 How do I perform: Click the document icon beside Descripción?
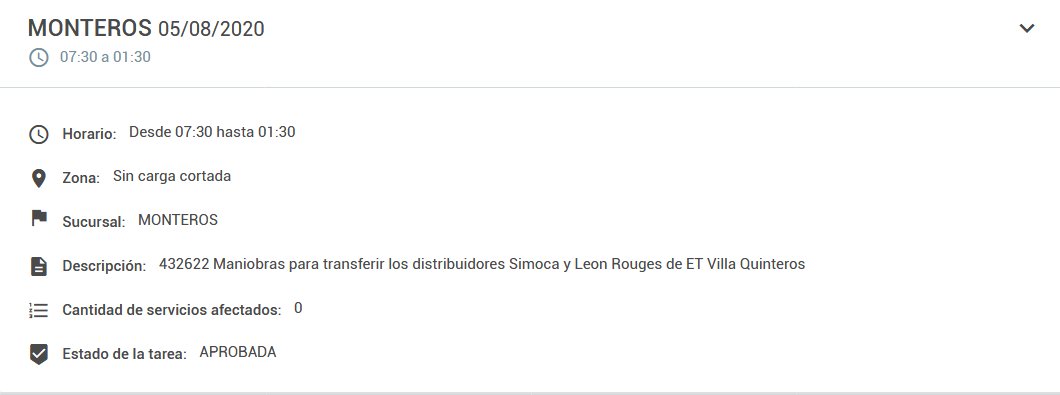tap(39, 266)
